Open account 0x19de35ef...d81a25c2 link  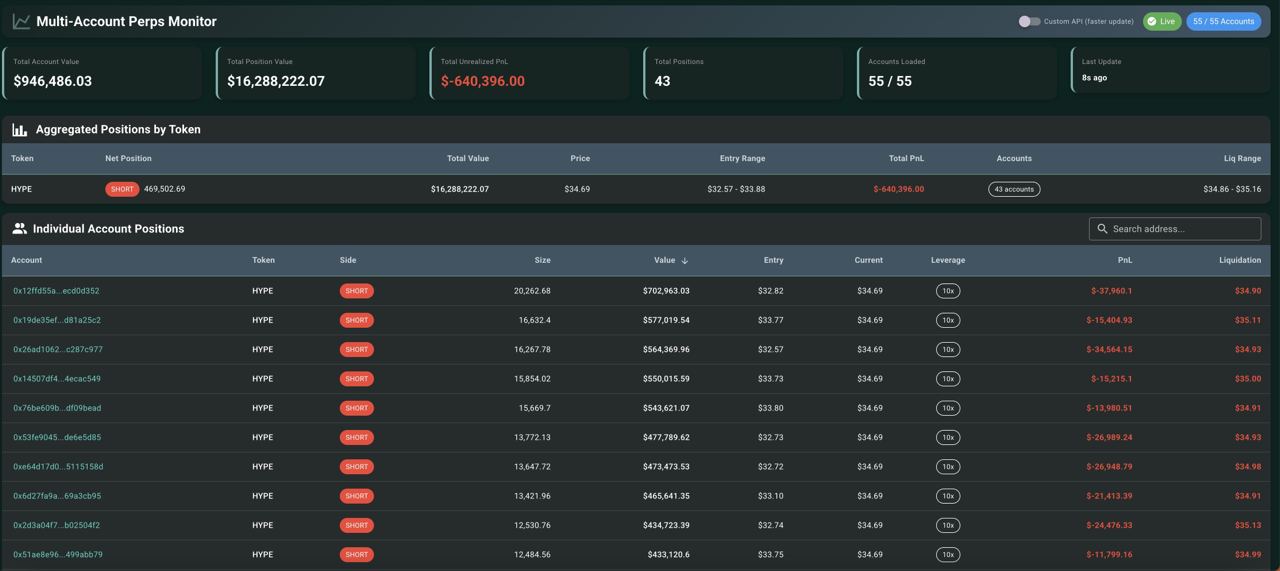(57, 320)
